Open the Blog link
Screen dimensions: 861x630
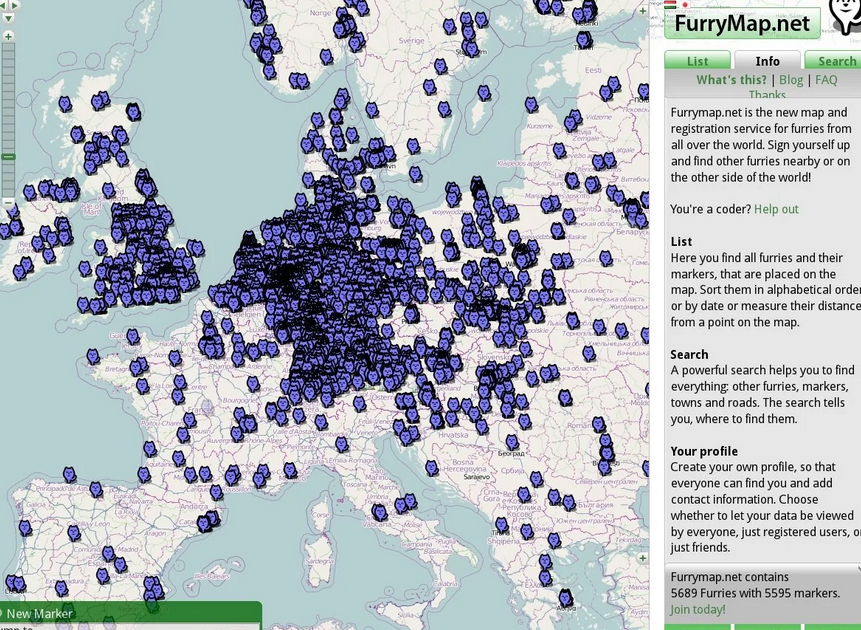(791, 80)
